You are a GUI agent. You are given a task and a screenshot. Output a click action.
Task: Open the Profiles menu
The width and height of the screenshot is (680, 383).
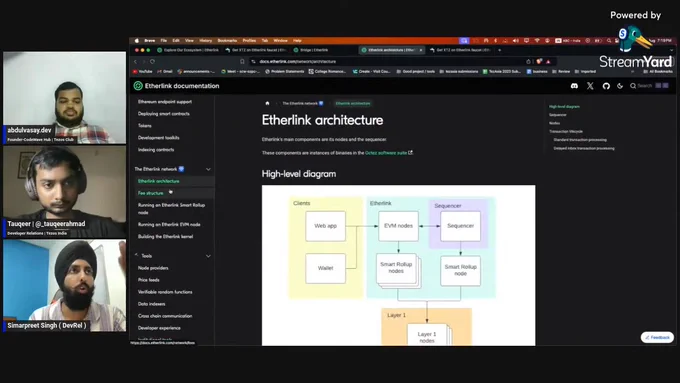point(249,41)
